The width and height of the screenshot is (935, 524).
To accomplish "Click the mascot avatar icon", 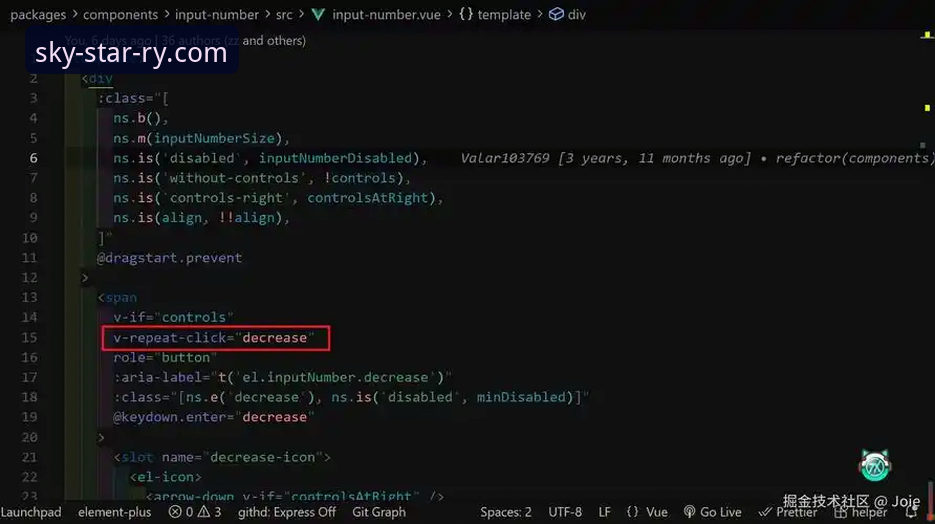I will (x=875, y=466).
